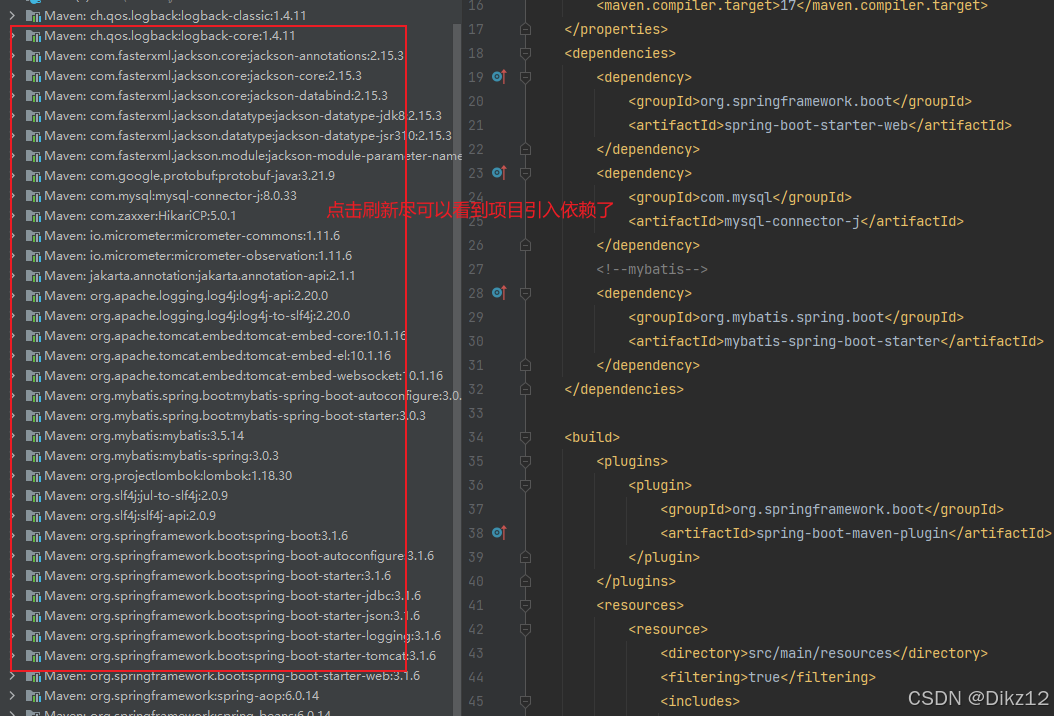Click library icon of mybatis:3.5.14 entry
The image size is (1054, 716).
click(x=33, y=436)
